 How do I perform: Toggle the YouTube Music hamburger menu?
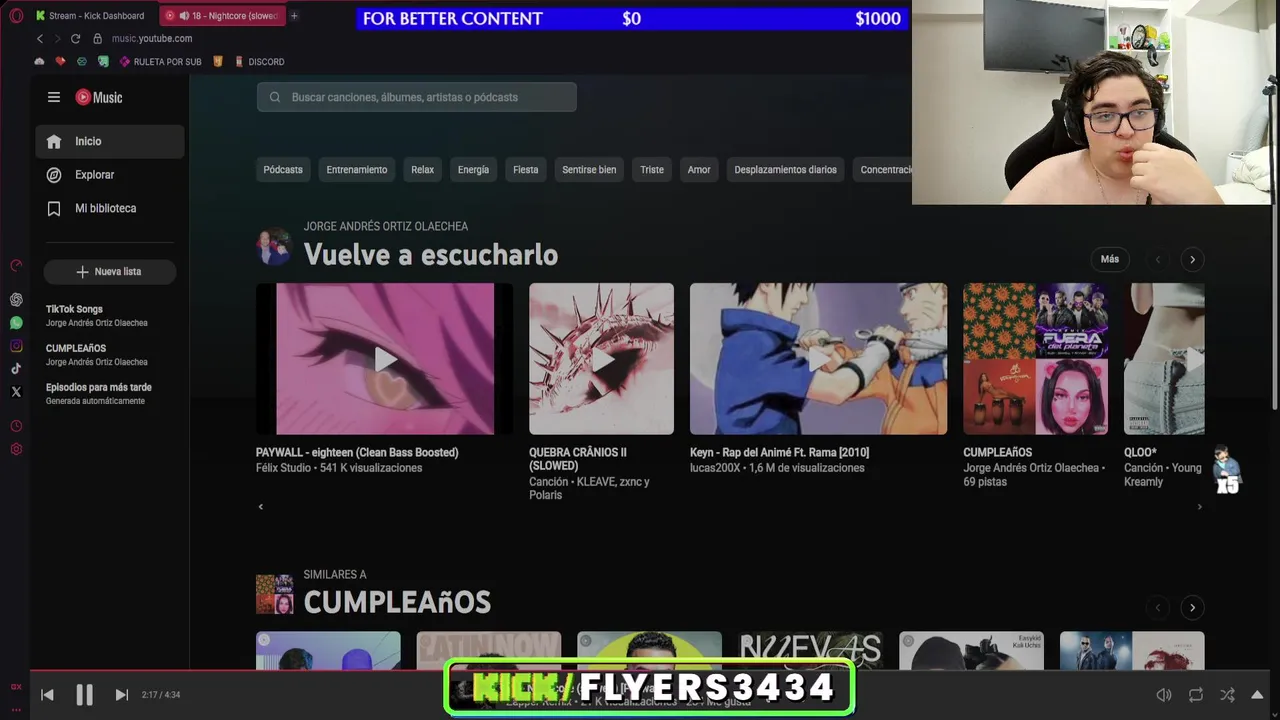coord(54,97)
